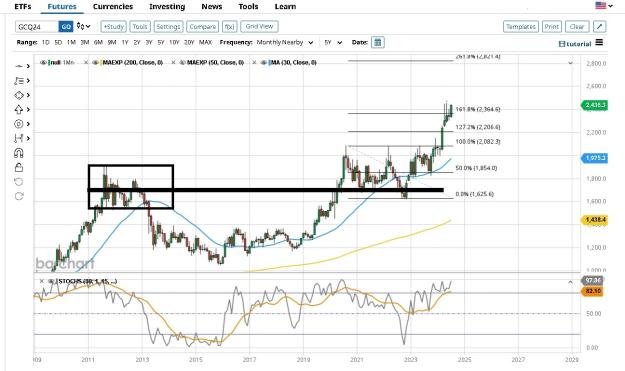Click the expand chart fullscreen arrow icon
The image size is (625, 371).
tap(599, 27)
